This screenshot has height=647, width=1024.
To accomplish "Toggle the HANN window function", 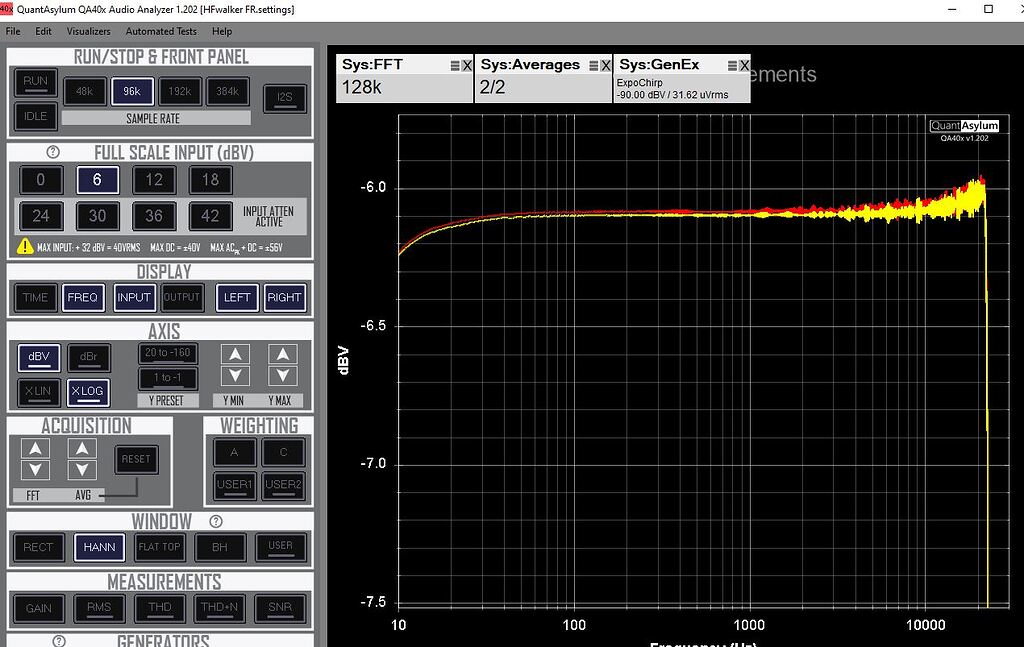I will click(x=98, y=547).
